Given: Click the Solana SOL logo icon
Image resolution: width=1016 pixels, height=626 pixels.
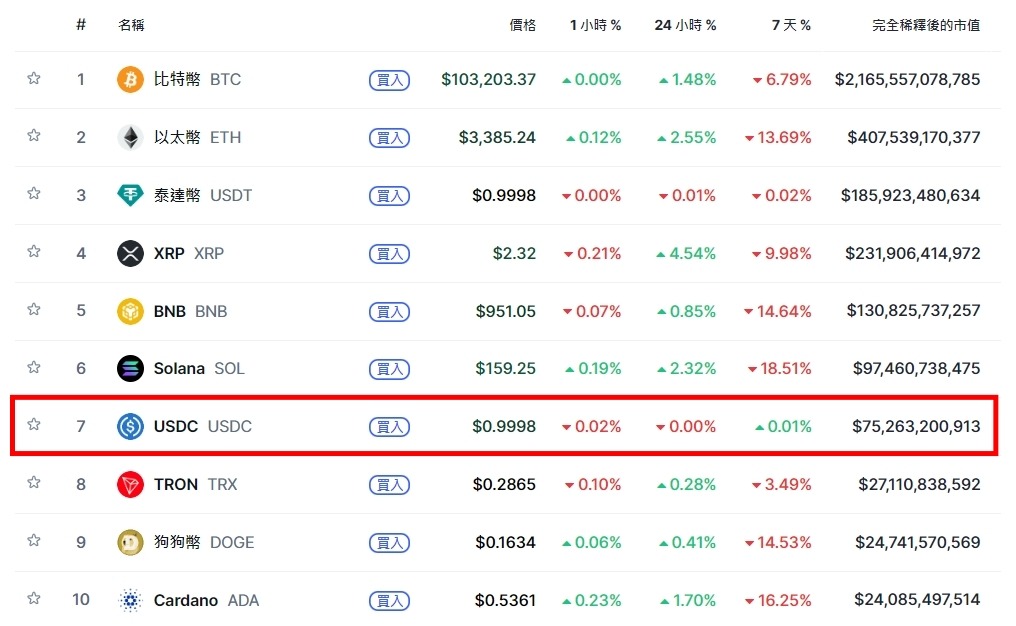Looking at the screenshot, I should tap(129, 368).
